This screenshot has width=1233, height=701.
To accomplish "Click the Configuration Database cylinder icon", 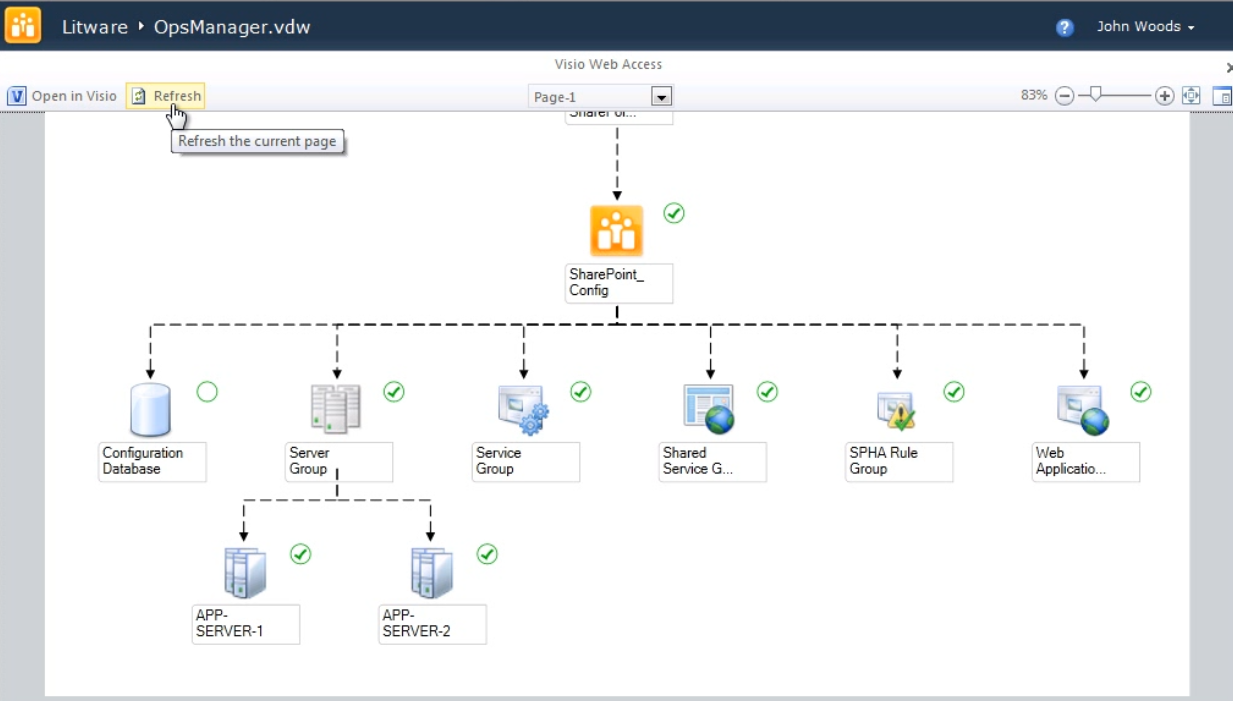I will pos(149,406).
